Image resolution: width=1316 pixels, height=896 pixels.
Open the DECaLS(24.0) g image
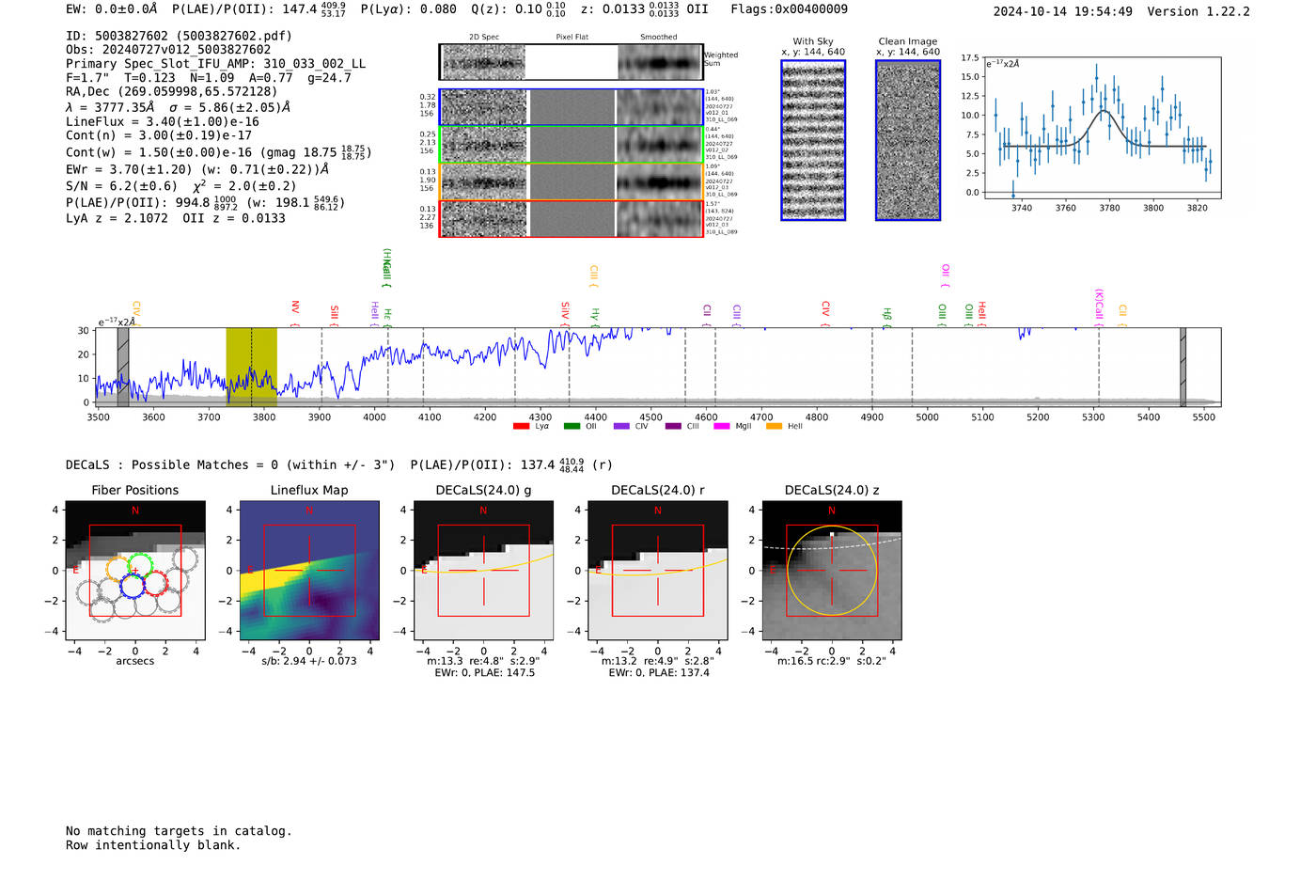tap(483, 571)
